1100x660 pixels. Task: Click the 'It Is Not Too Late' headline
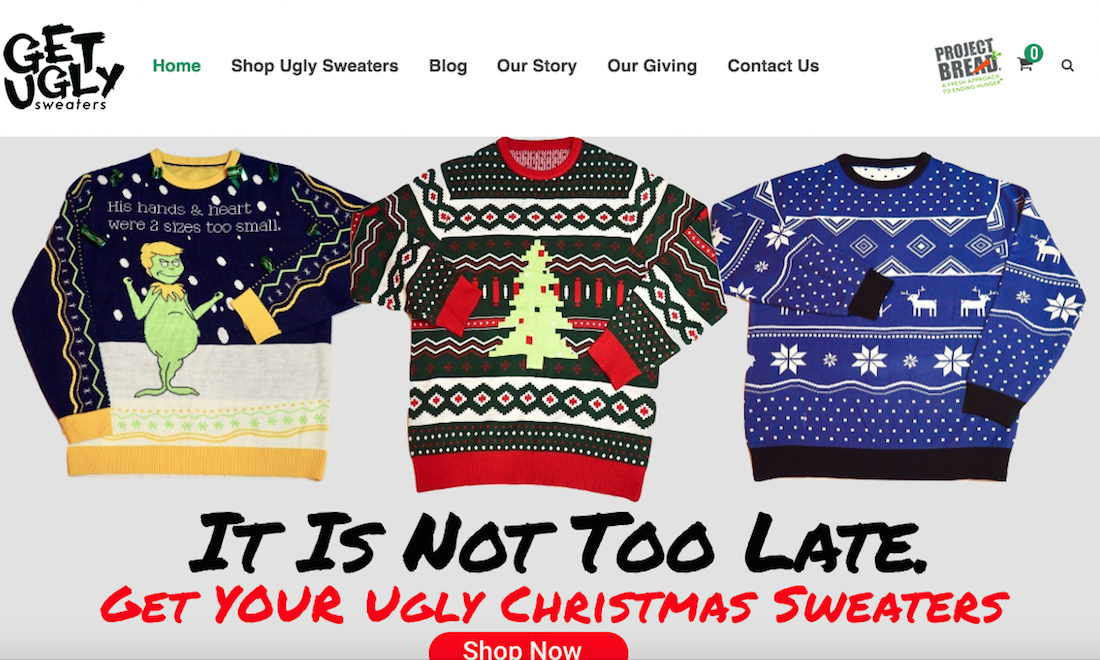[x=558, y=541]
